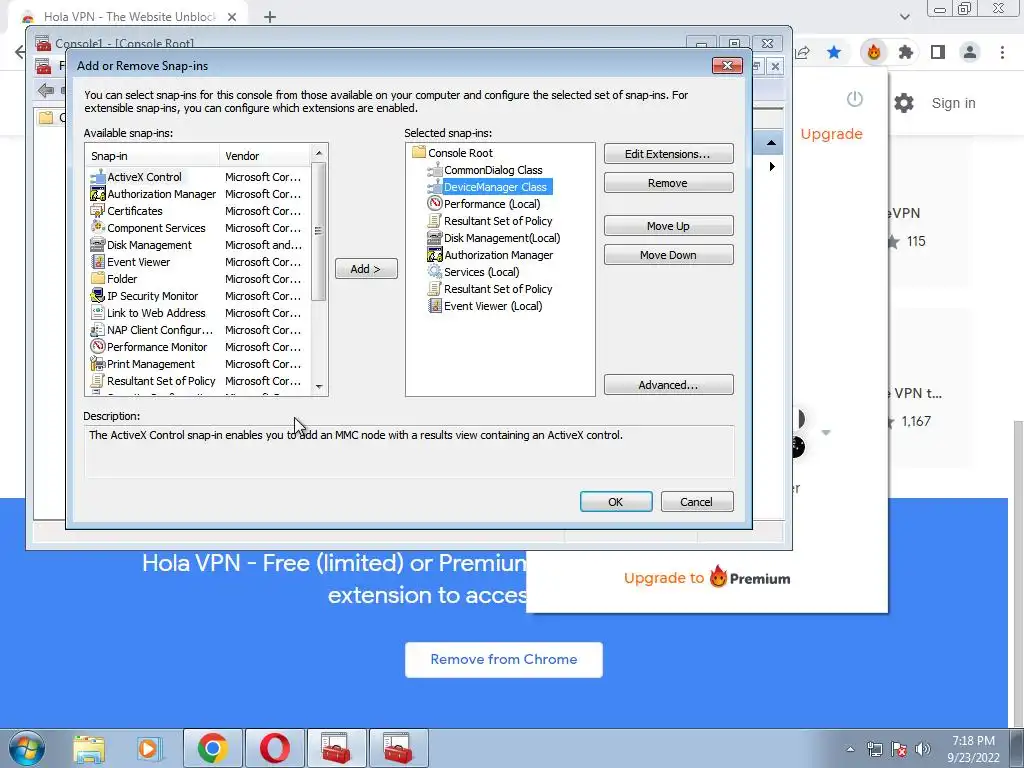Click the Print Management snap-in icon
This screenshot has height=768, width=1024.
[97, 364]
